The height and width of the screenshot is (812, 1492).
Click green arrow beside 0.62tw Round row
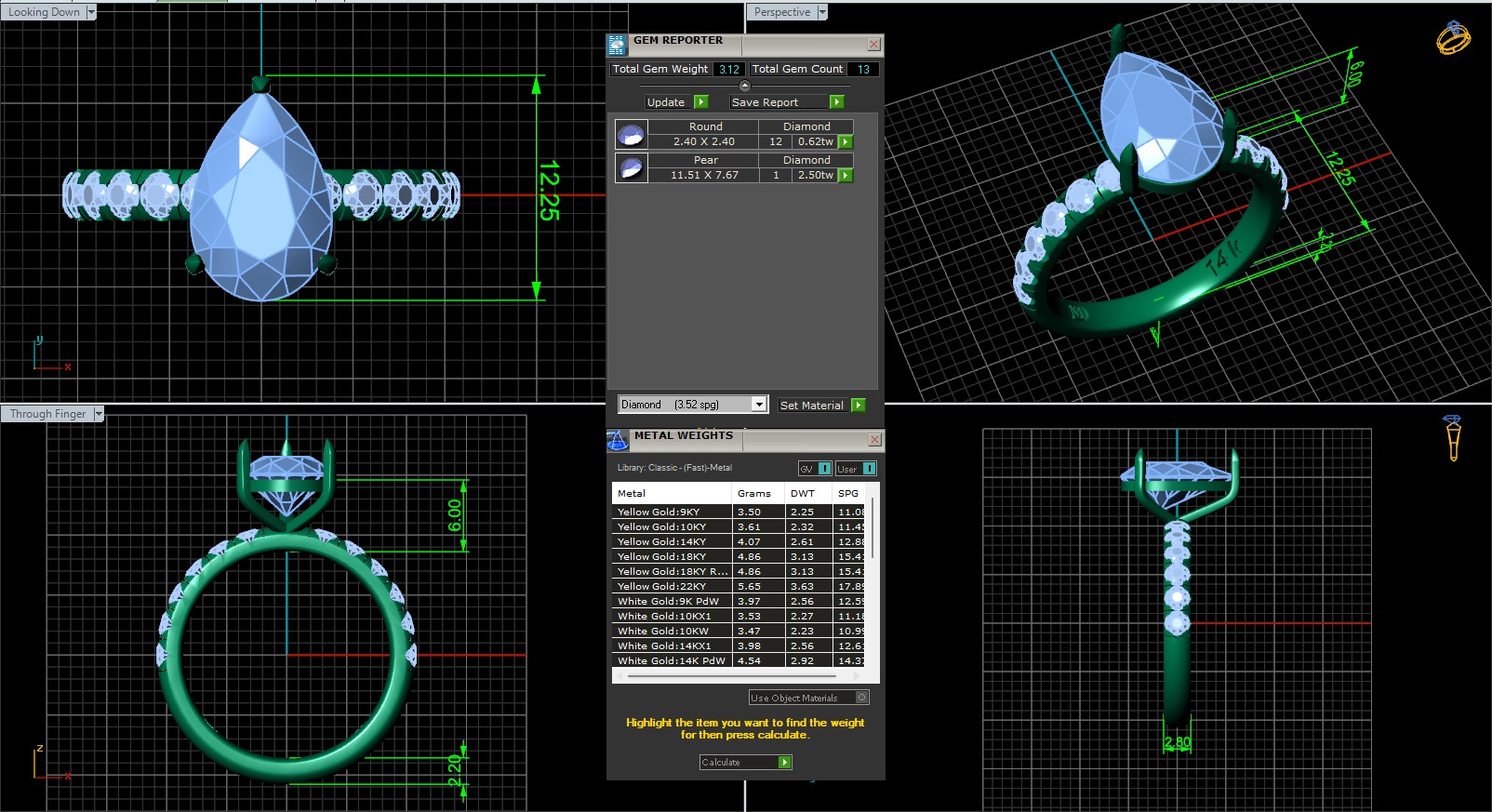click(846, 142)
